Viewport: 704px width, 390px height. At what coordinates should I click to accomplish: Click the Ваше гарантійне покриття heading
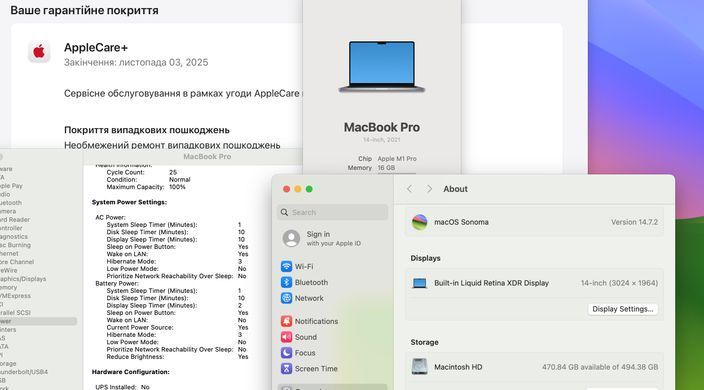tap(84, 10)
